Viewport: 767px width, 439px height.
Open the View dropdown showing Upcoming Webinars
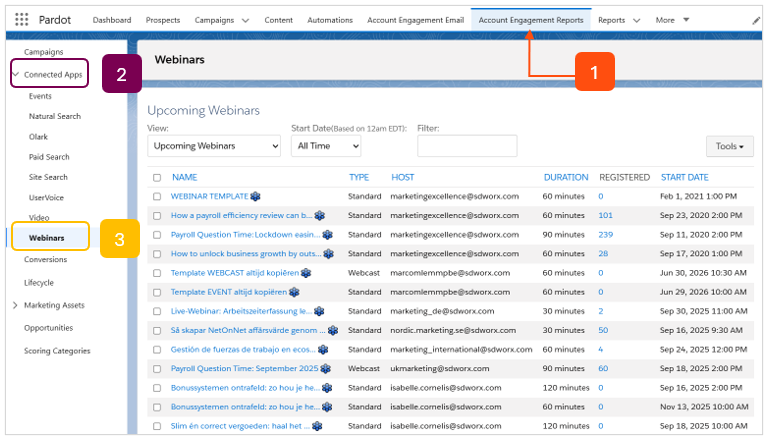[x=214, y=146]
